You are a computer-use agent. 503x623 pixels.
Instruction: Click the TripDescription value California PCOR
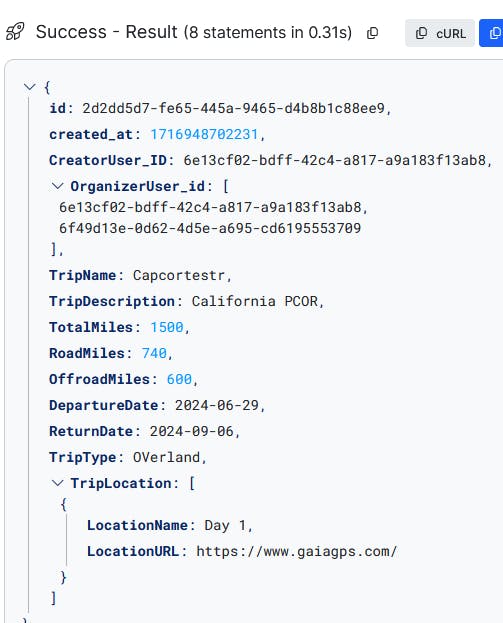(x=255, y=301)
